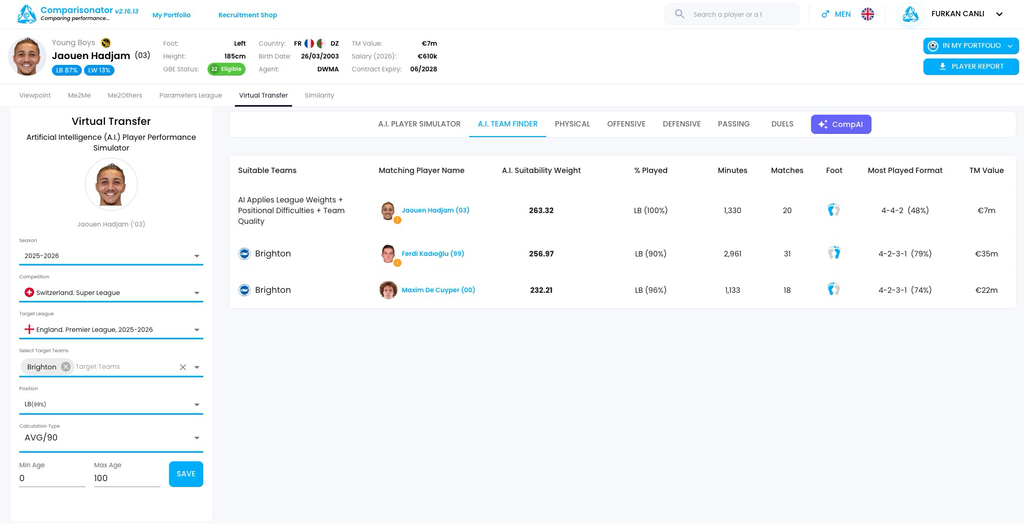Viewport: 1024px width, 529px height.
Task: Remove Brighton chip from target teams
Action: [x=65, y=366]
